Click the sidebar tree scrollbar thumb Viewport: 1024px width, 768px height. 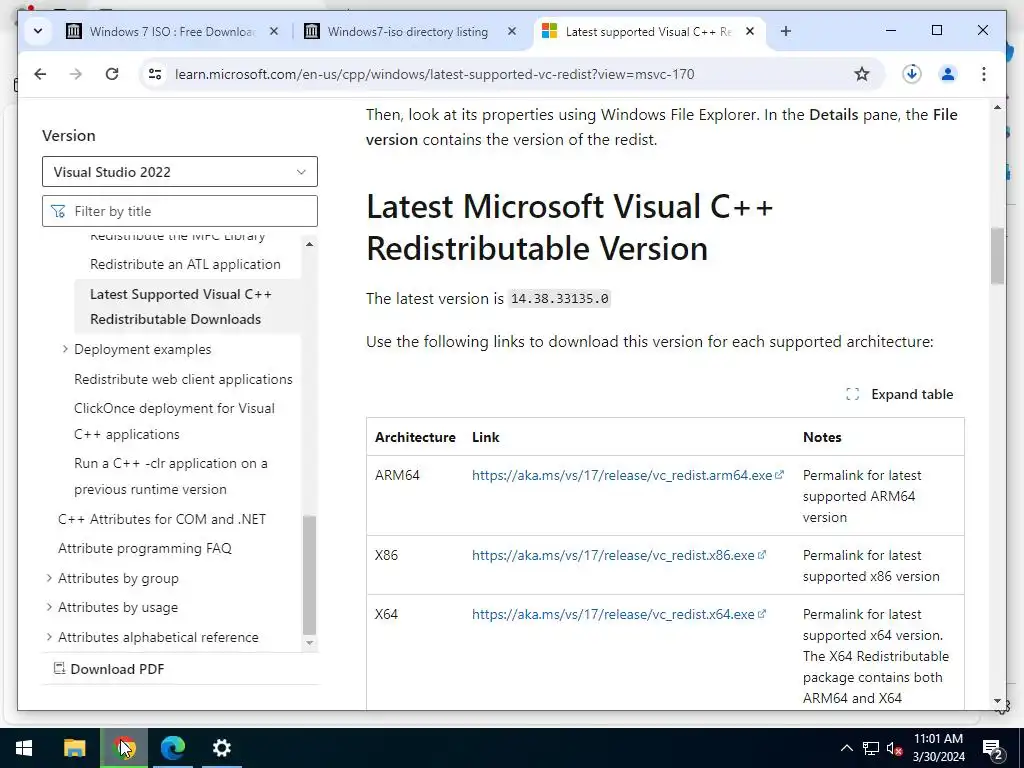pyautogui.click(x=310, y=575)
